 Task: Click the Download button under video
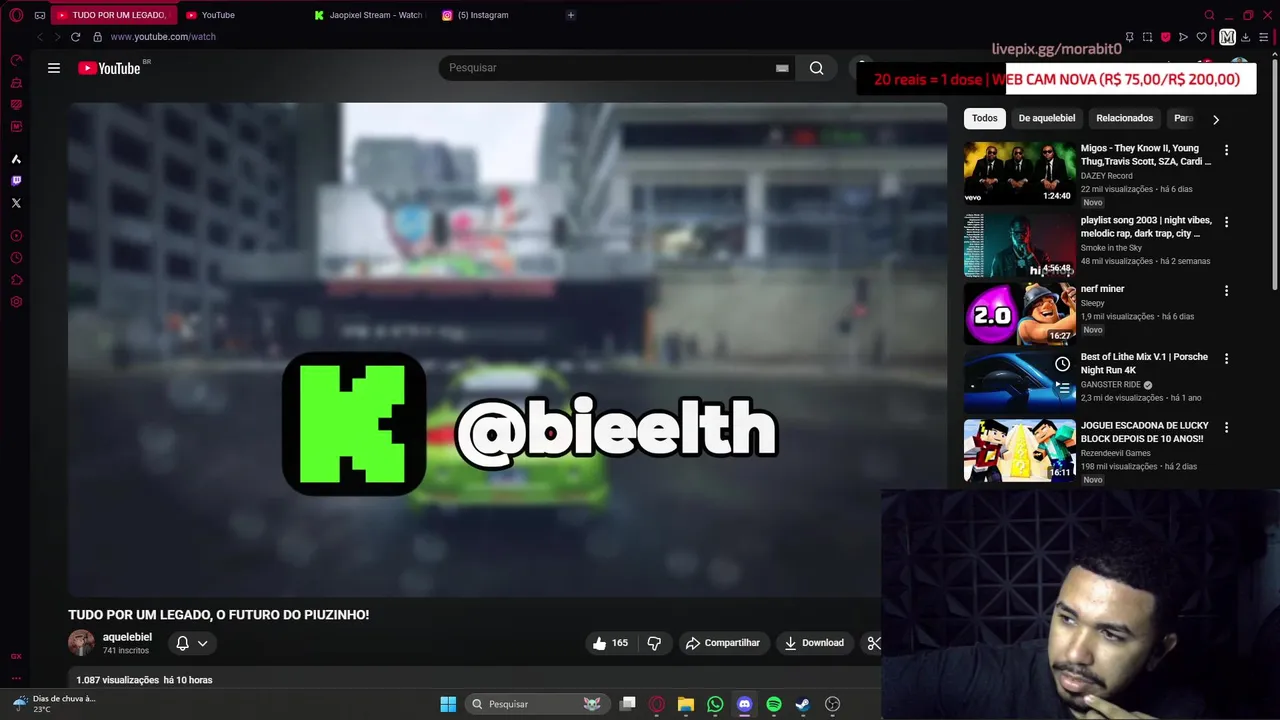814,643
